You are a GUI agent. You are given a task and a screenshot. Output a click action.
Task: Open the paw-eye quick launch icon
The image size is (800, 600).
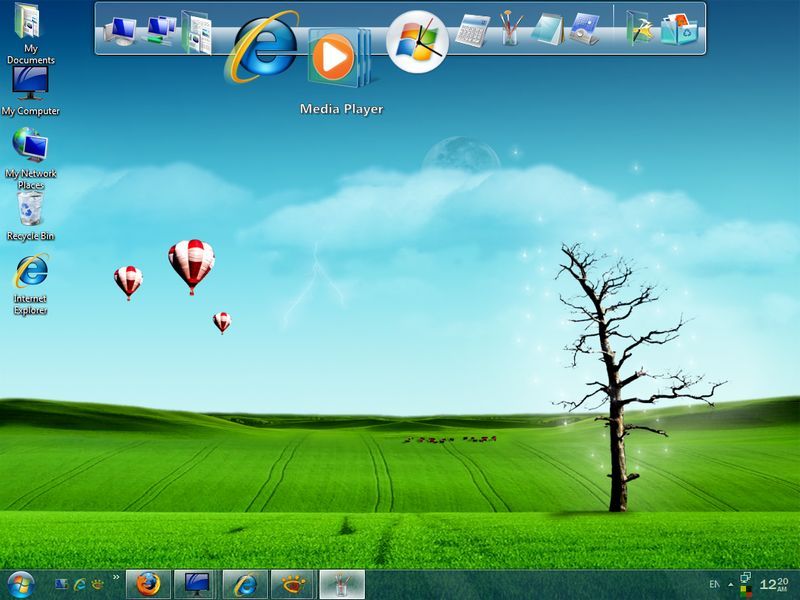(x=97, y=584)
